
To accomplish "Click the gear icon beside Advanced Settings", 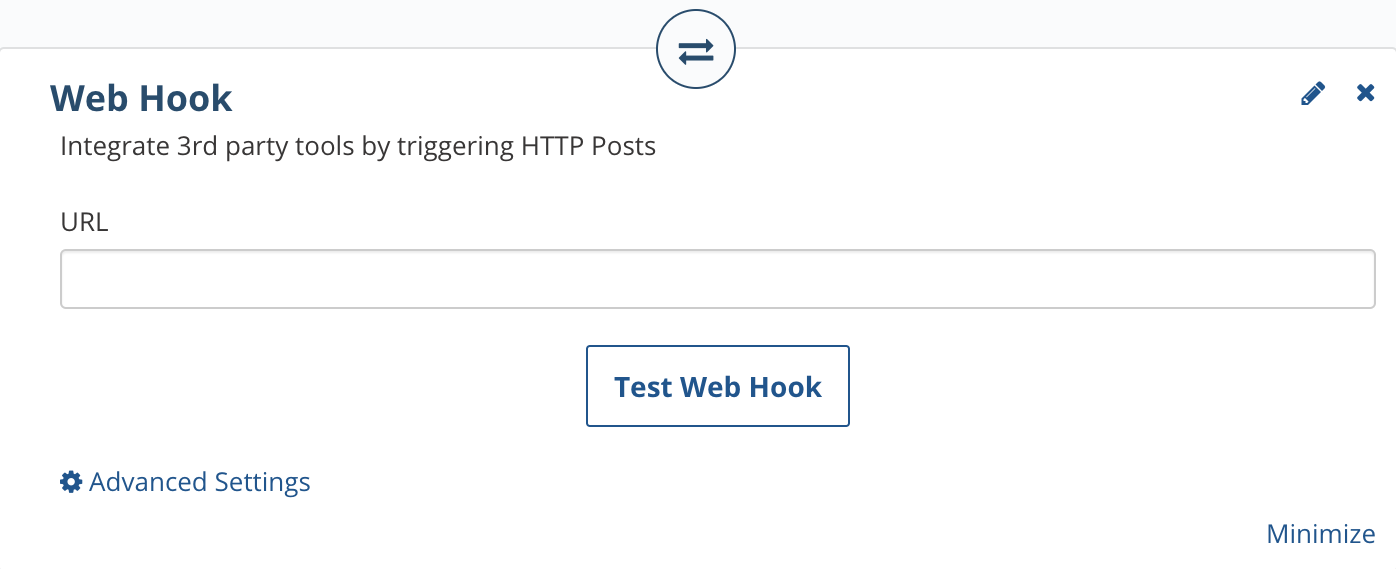I will pyautogui.click(x=71, y=482).
